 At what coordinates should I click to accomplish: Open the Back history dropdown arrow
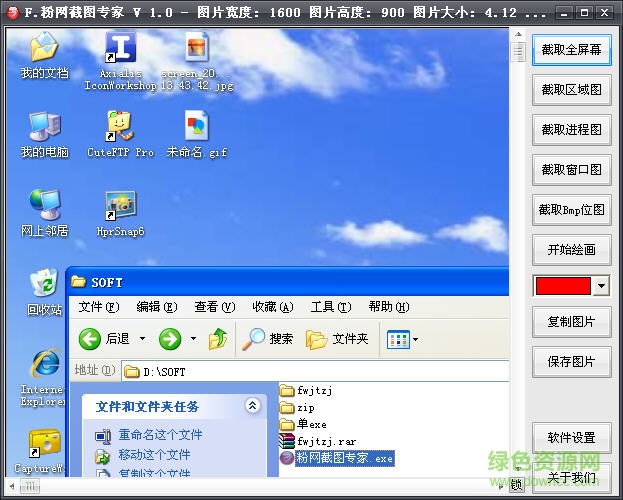click(142, 339)
